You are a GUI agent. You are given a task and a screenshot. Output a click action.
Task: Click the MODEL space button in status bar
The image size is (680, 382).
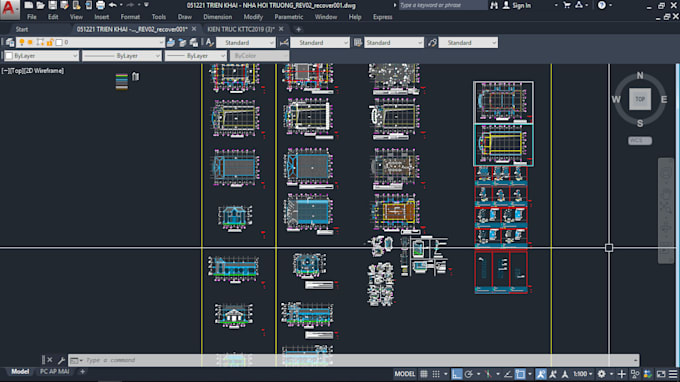pyautogui.click(x=404, y=374)
